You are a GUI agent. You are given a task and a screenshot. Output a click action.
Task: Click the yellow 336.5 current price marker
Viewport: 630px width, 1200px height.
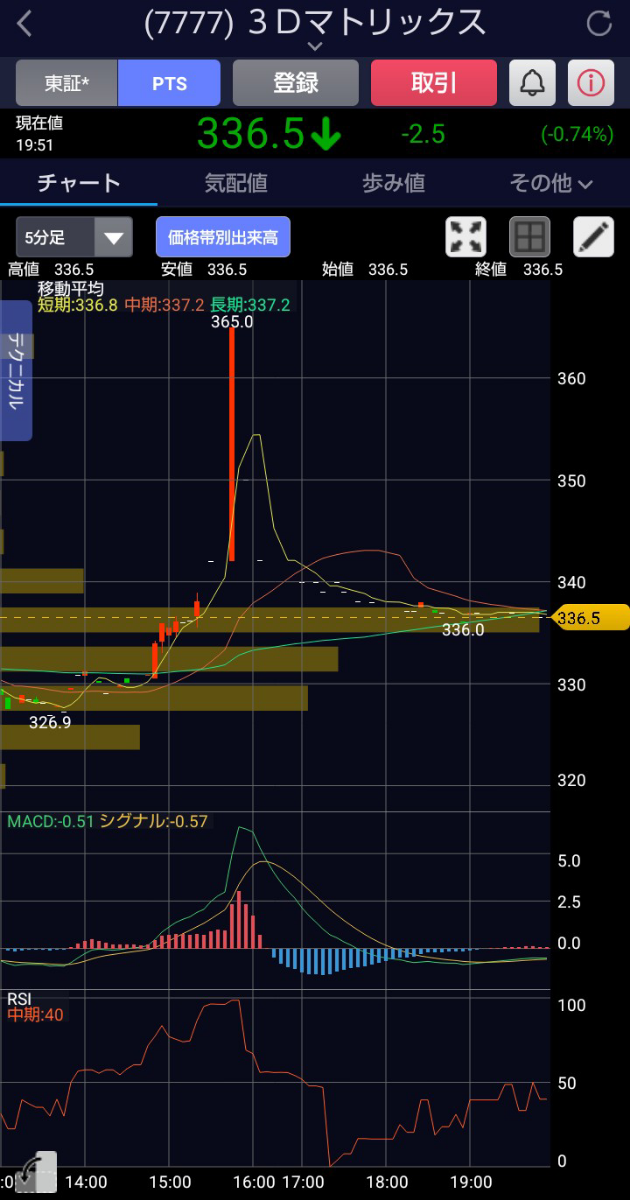click(x=591, y=618)
